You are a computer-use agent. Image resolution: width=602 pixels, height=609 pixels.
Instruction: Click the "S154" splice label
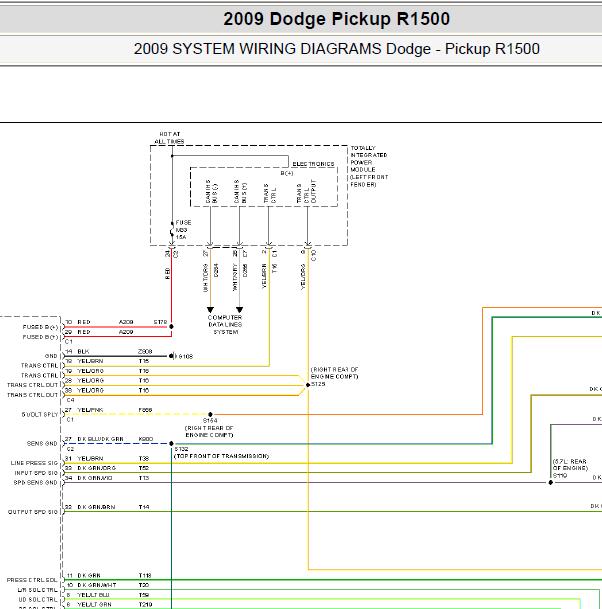210,420
